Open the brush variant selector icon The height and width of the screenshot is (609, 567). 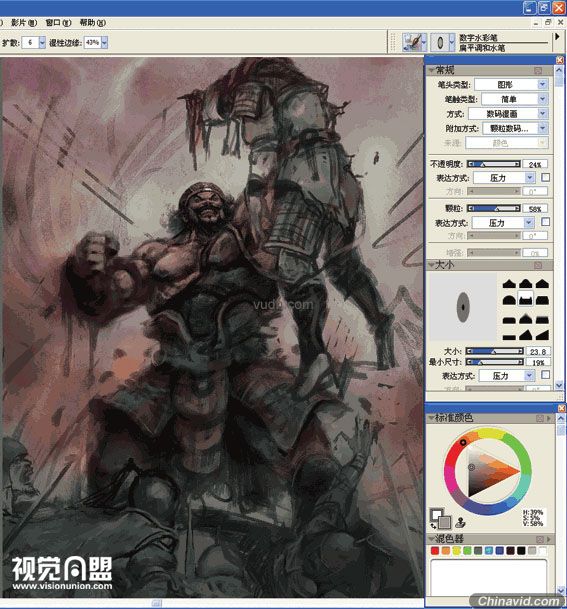click(442, 42)
